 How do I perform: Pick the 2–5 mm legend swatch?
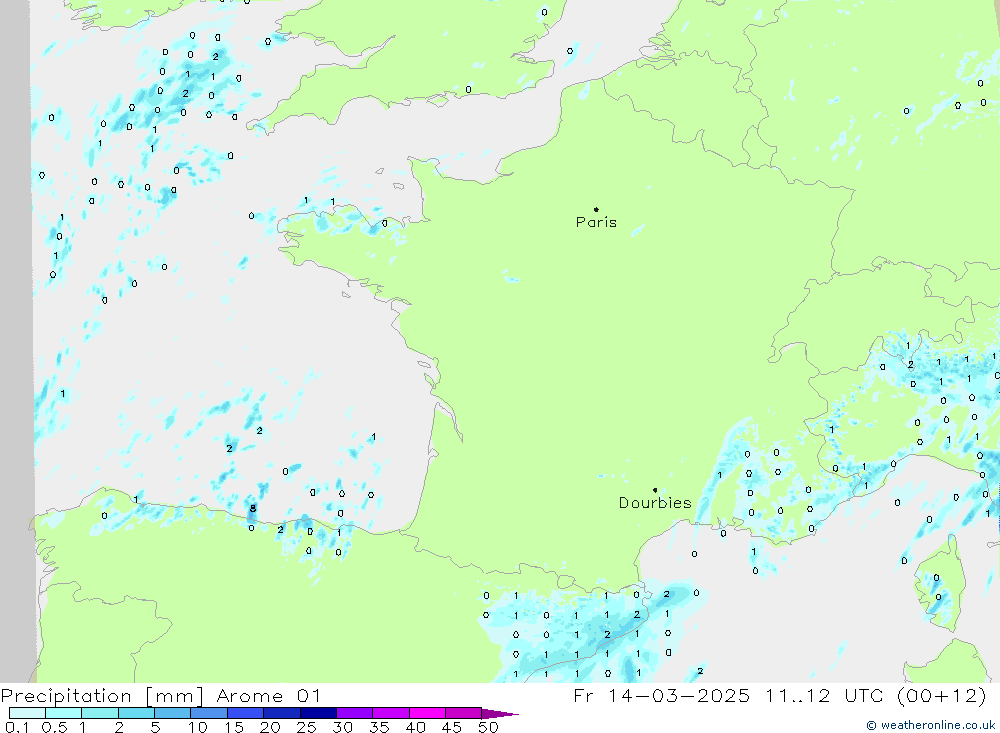point(136,713)
